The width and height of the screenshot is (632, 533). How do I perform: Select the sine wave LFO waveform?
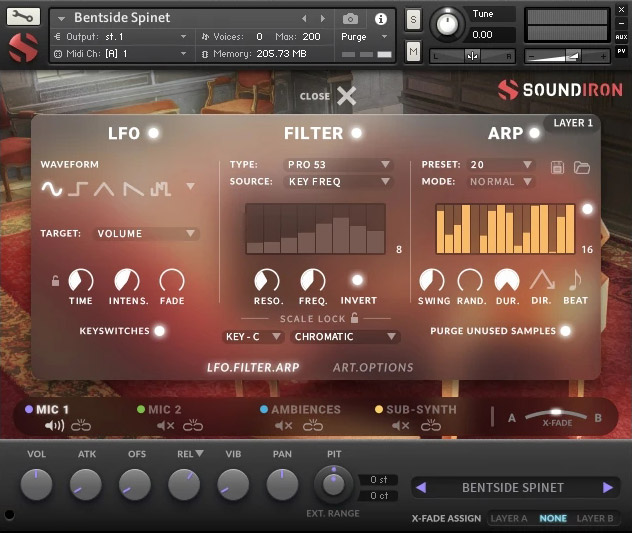(x=51, y=187)
